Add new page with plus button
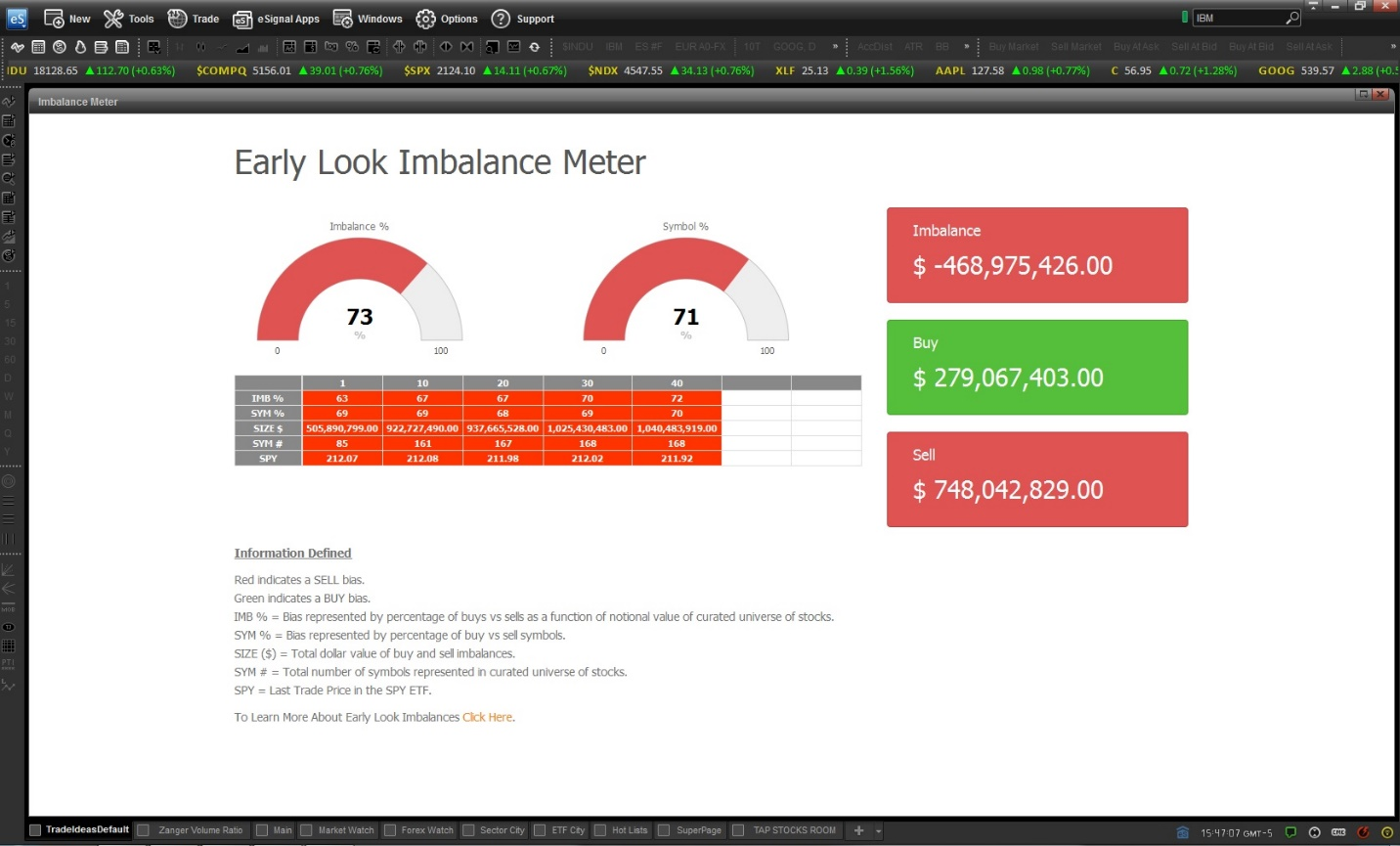Screen dimensions: 1400x846 coord(858,830)
